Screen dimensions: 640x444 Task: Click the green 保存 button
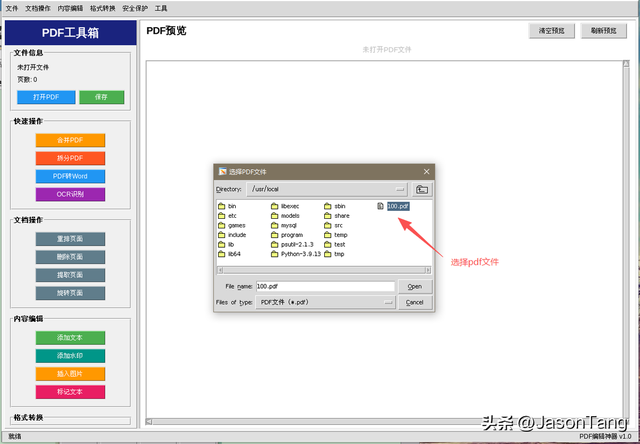click(x=101, y=97)
